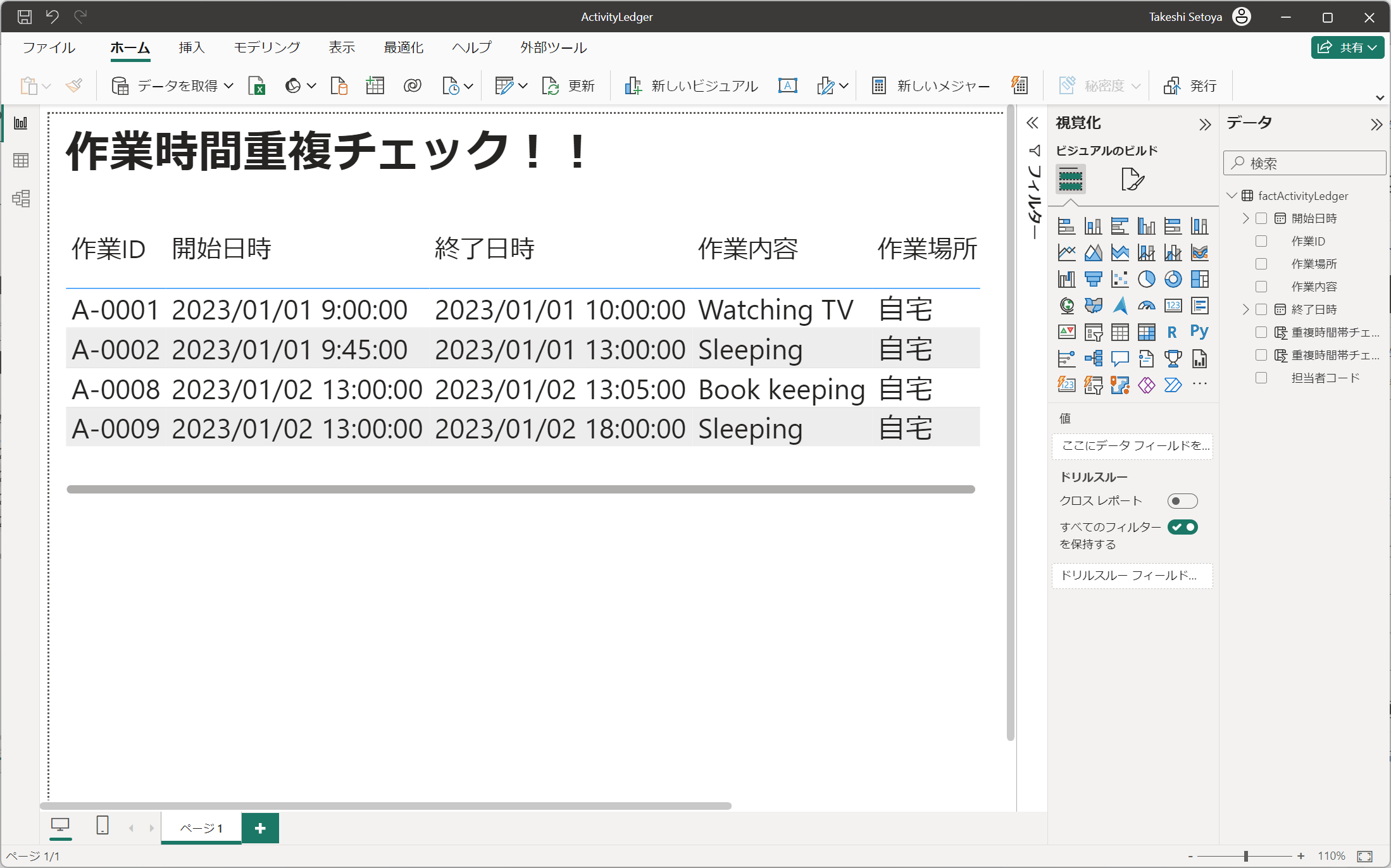The height and width of the screenshot is (868, 1391).
Task: Check the 作業場所 field checkbox
Action: (x=1261, y=264)
